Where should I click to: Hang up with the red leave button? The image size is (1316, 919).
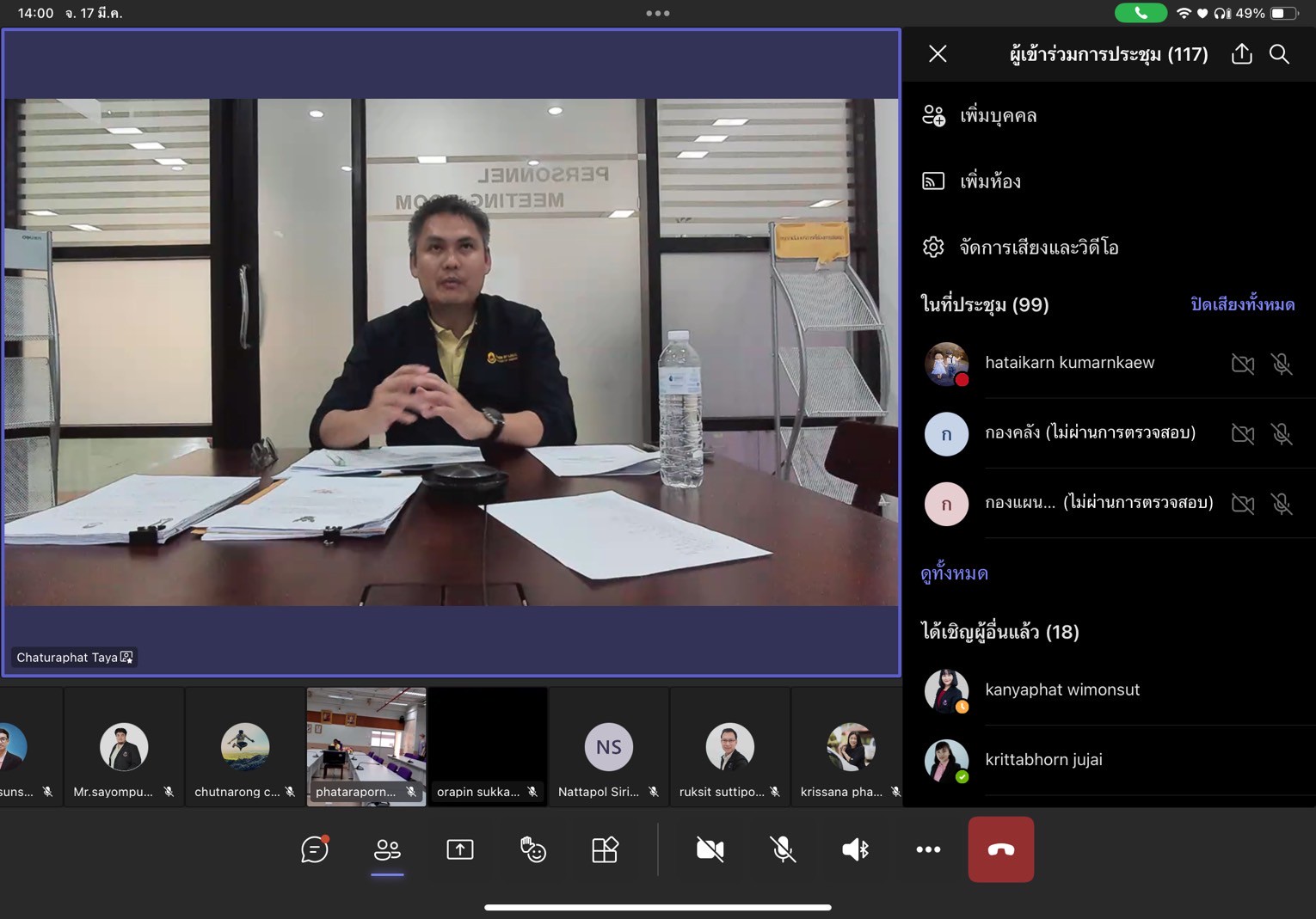pyautogui.click(x=1001, y=849)
